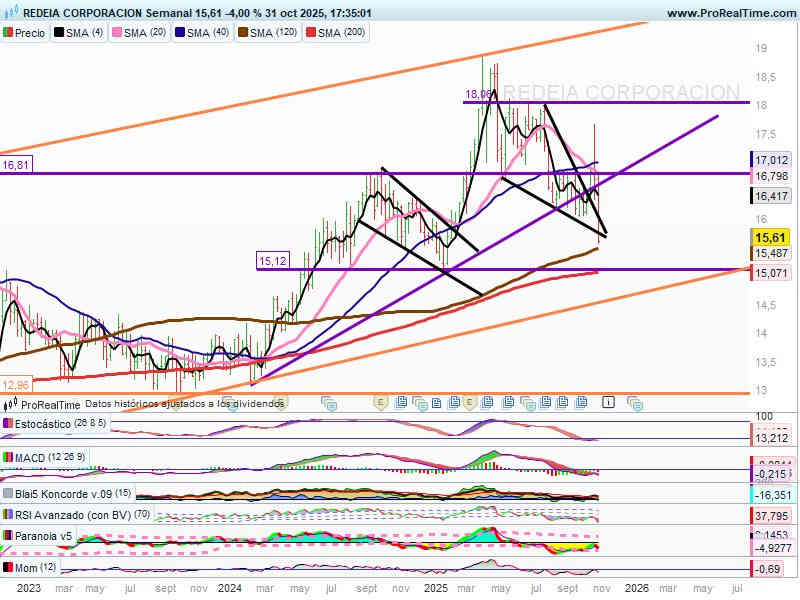This screenshot has height=600, width=800.
Task: Open the www.ProRealTime.com link
Action: click(728, 13)
